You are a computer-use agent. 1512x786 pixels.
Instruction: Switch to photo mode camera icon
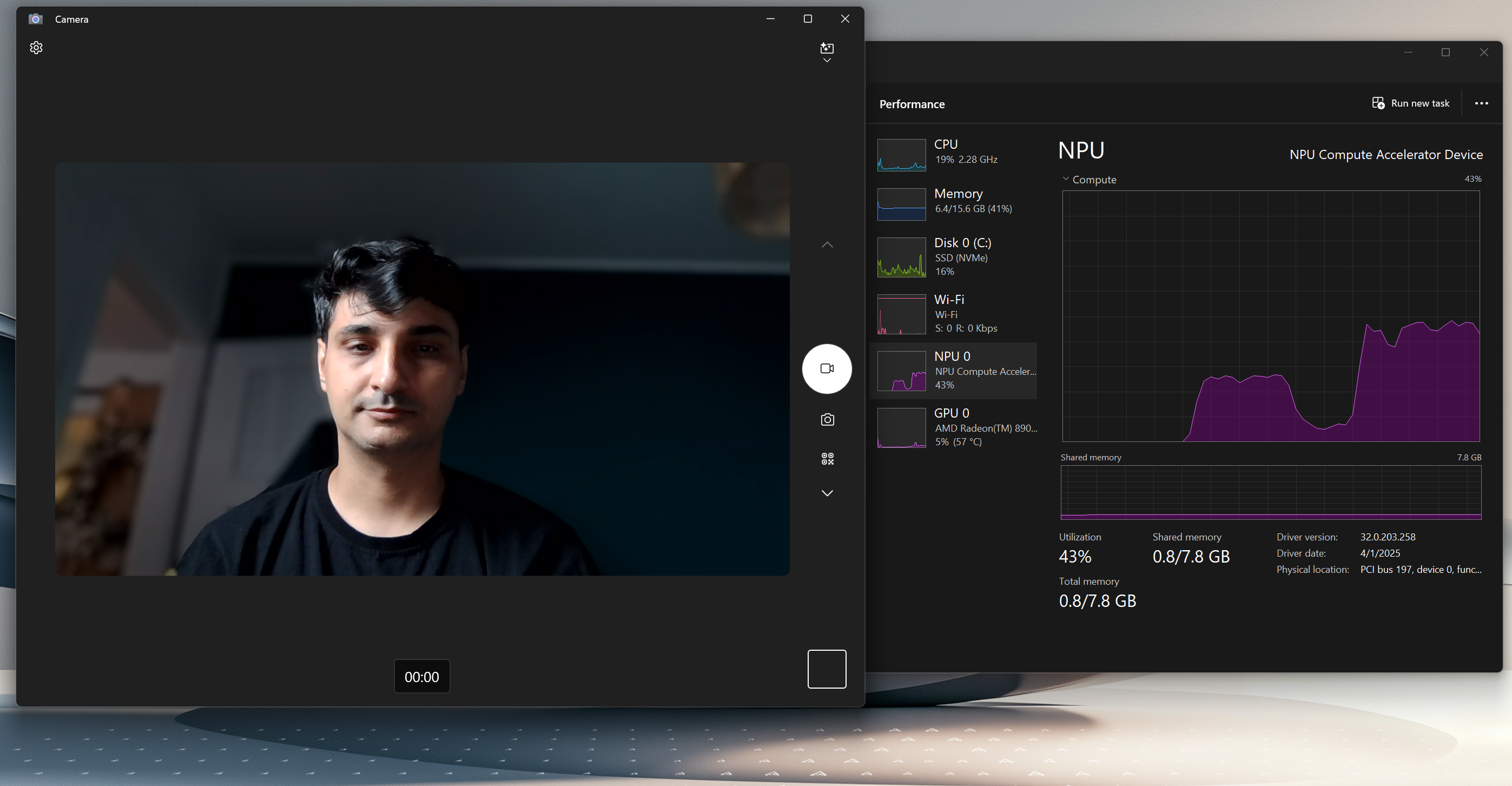point(827,420)
